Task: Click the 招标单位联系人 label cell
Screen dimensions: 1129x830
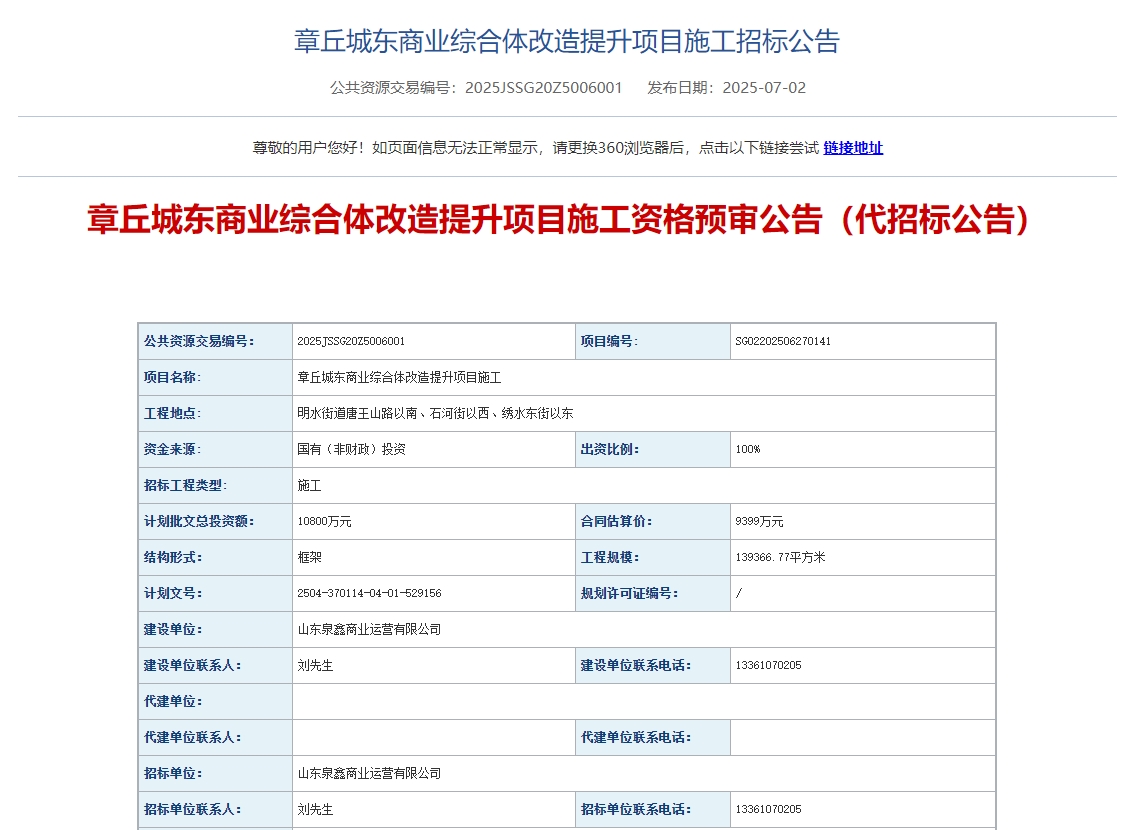Action: (215, 809)
